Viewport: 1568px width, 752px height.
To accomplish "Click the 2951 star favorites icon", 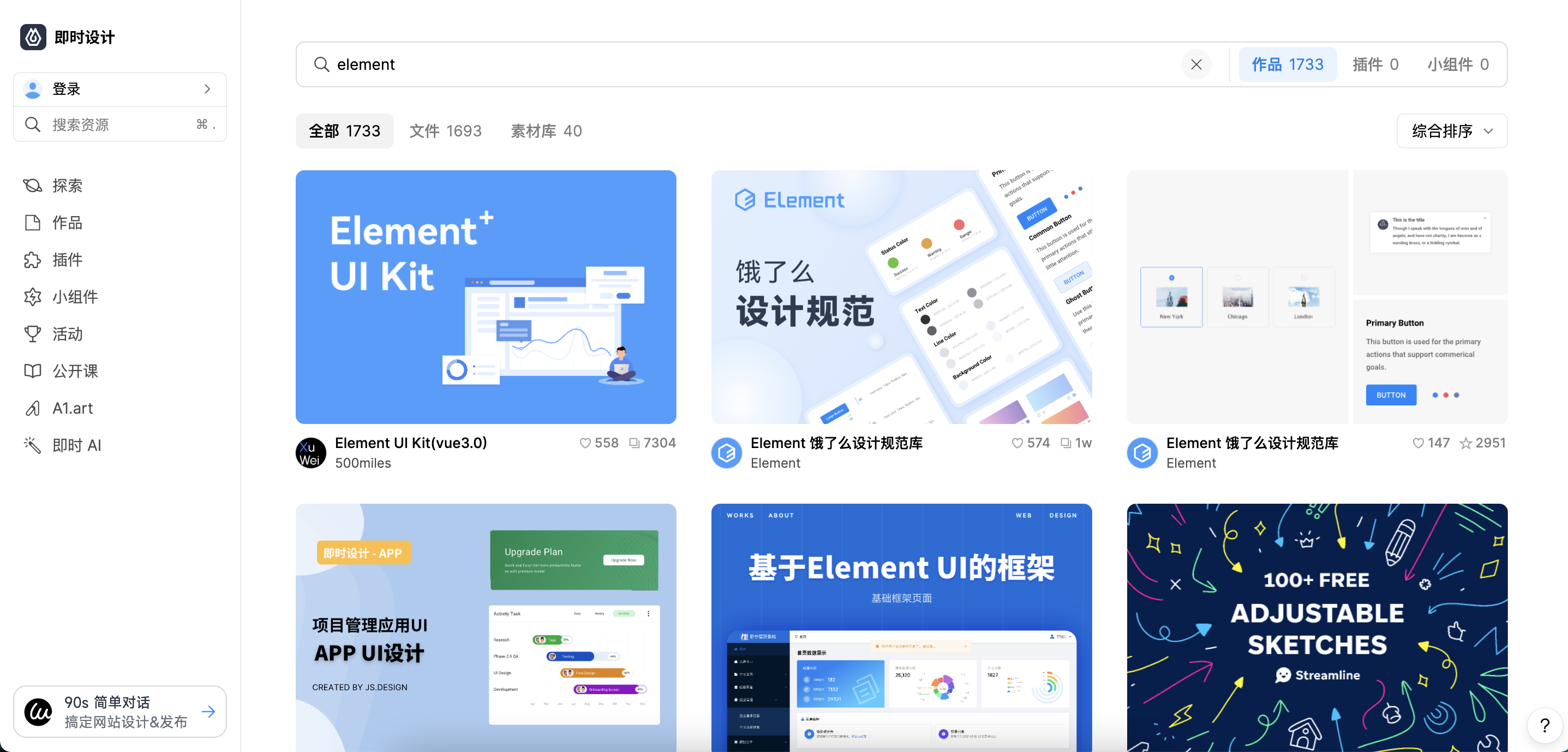I will click(1466, 443).
